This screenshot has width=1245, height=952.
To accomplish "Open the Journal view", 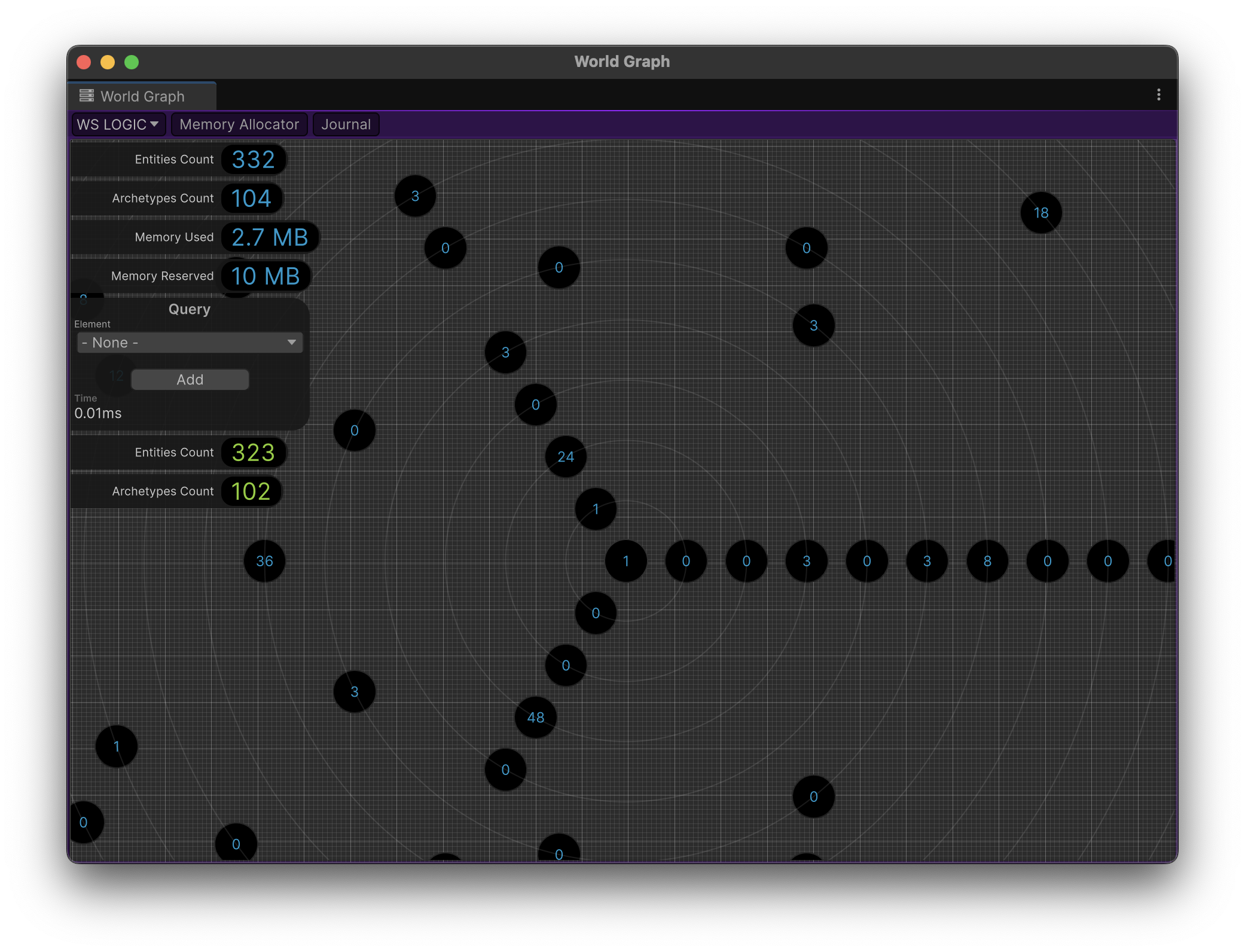I will [x=346, y=124].
